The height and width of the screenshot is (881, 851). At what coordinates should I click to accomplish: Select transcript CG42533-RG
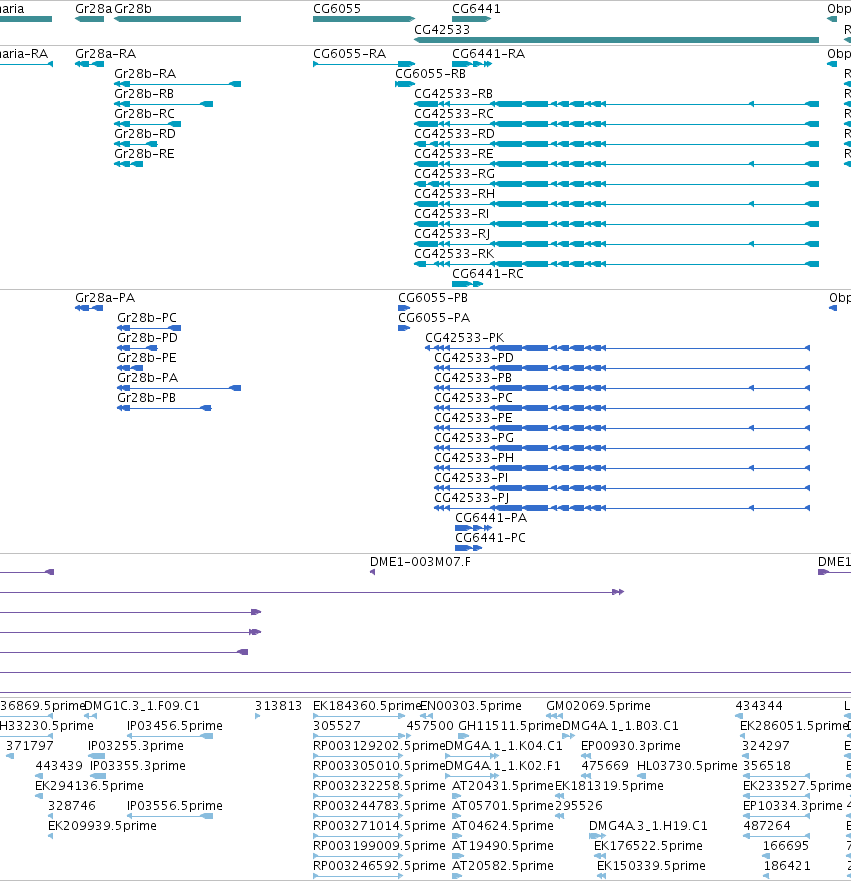click(x=616, y=184)
